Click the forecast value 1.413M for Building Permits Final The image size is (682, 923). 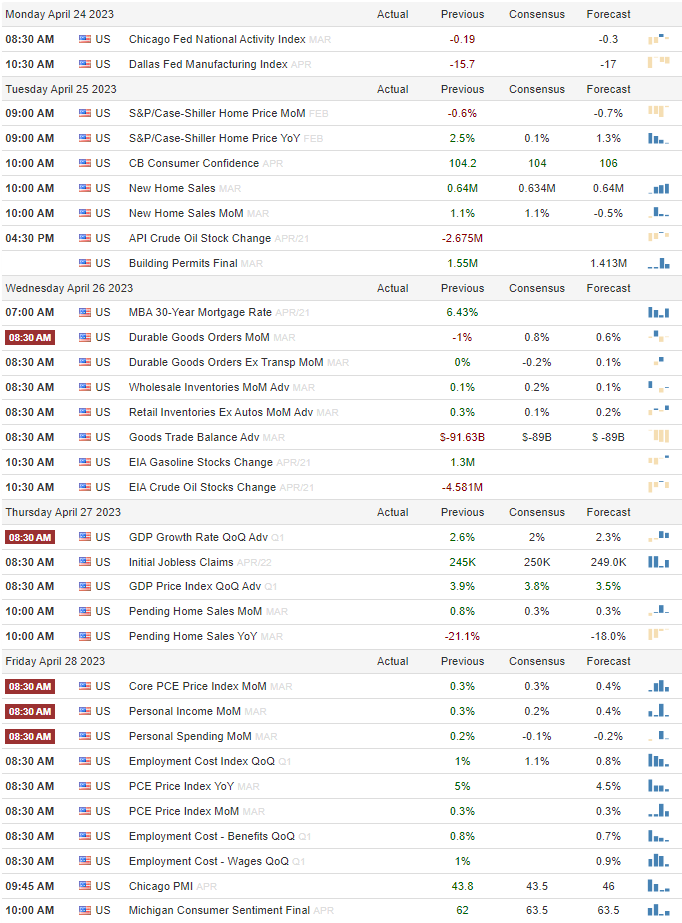[x=608, y=263]
